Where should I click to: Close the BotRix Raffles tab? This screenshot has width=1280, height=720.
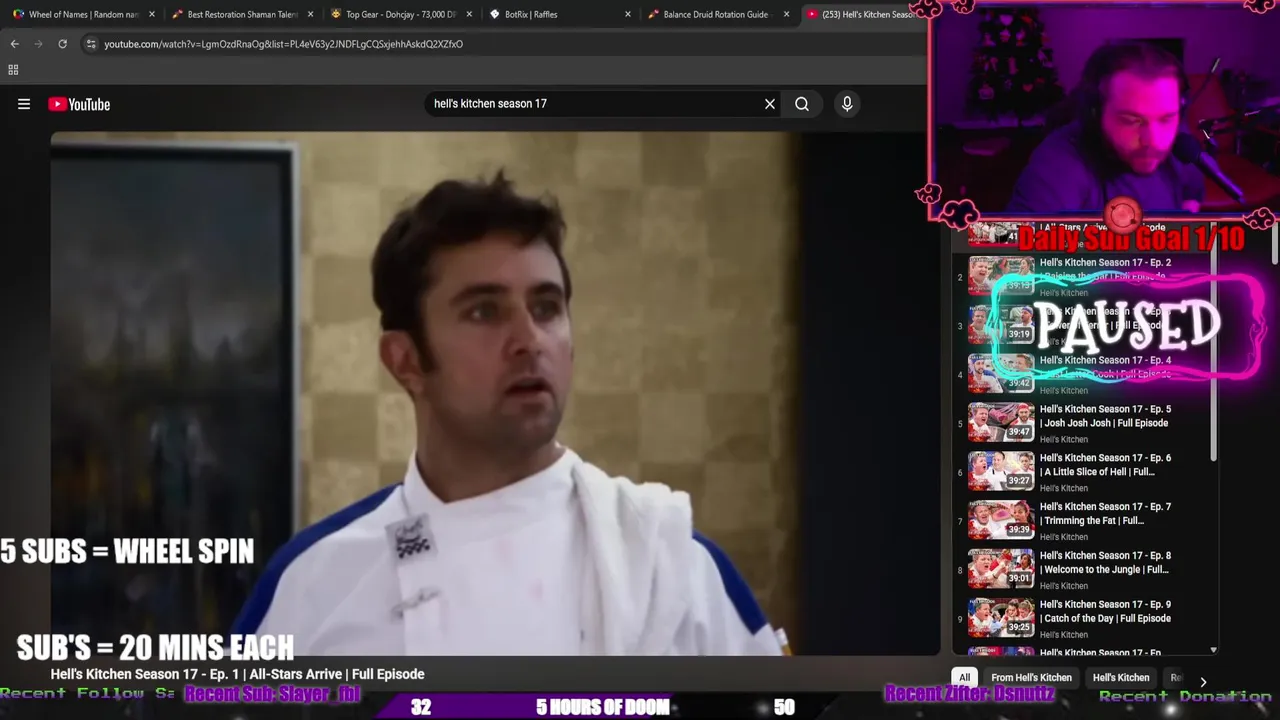[628, 15]
